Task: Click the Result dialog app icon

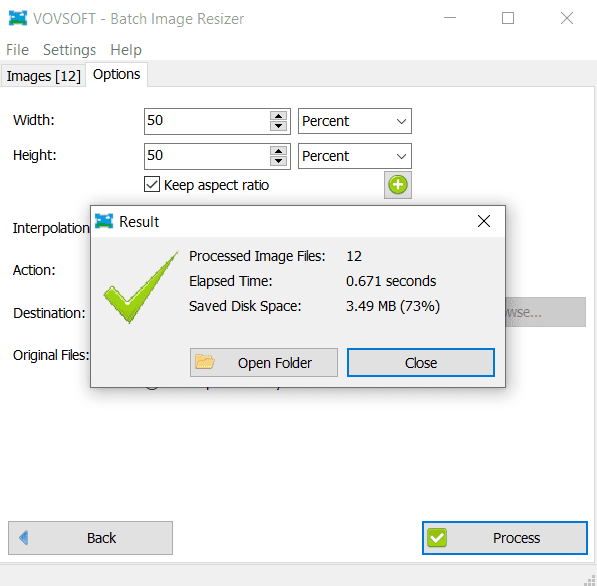Action: [x=104, y=221]
